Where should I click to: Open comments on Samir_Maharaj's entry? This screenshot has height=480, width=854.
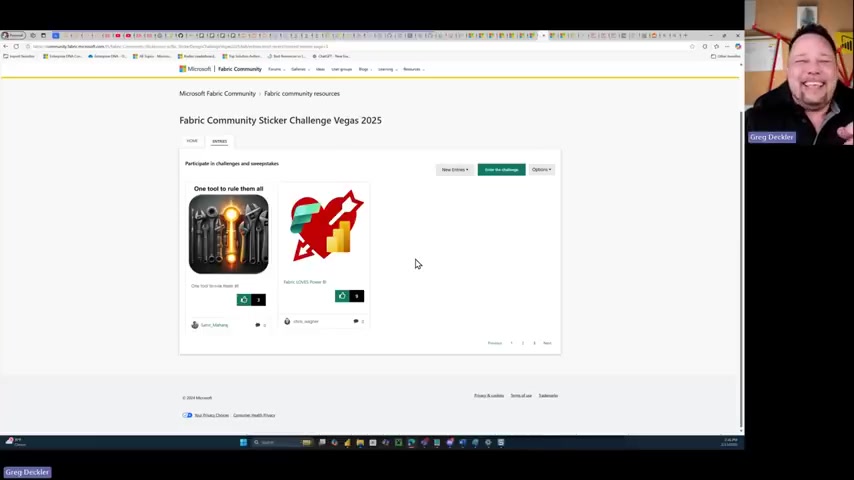[258, 325]
